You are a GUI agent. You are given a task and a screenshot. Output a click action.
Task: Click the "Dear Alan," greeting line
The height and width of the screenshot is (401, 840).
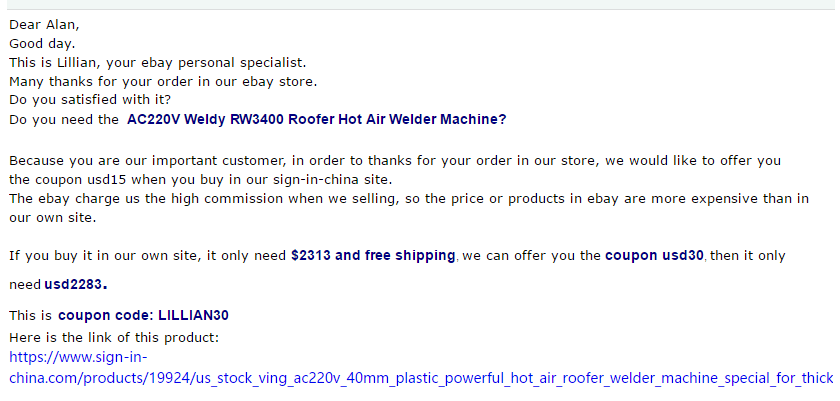(44, 25)
